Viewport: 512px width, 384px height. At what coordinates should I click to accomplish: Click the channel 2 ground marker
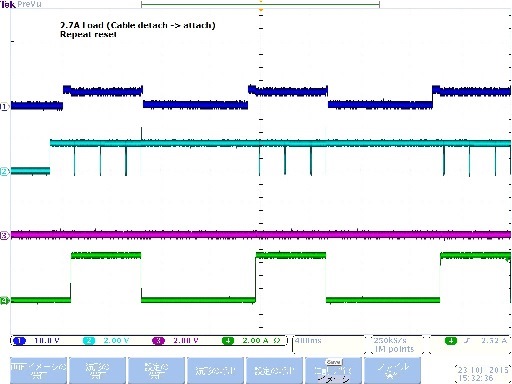pos(4,172)
